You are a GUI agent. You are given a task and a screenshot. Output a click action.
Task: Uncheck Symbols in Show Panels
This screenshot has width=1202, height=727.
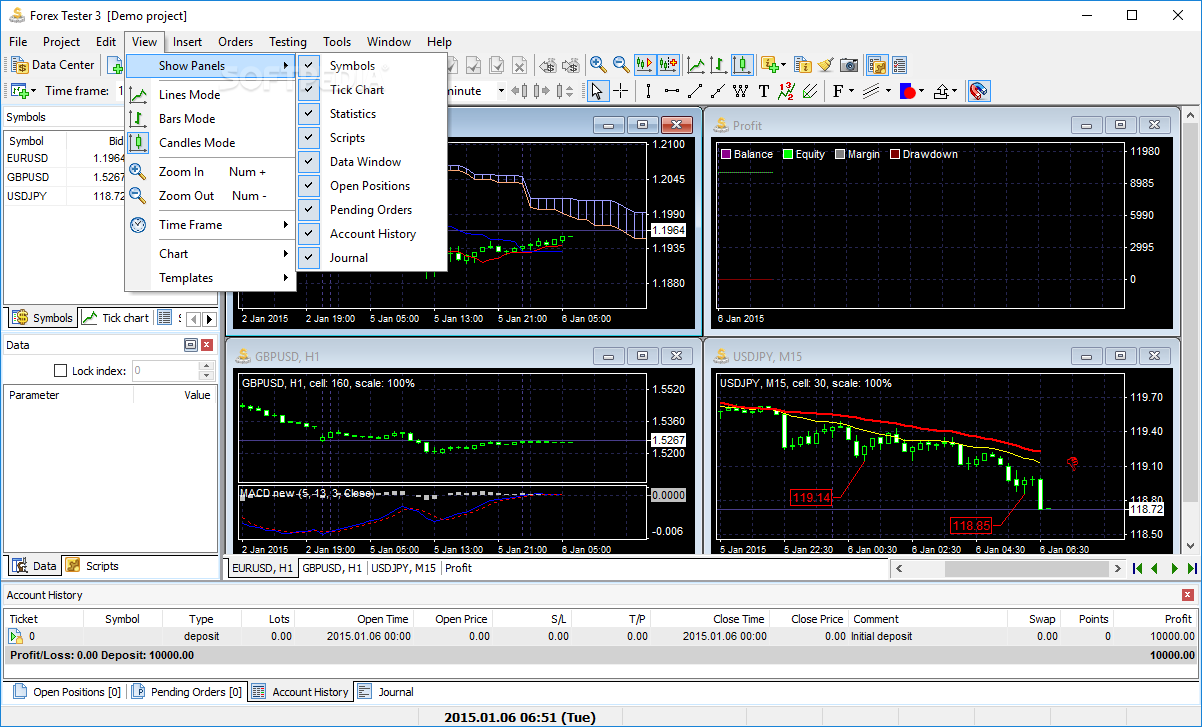click(x=371, y=66)
